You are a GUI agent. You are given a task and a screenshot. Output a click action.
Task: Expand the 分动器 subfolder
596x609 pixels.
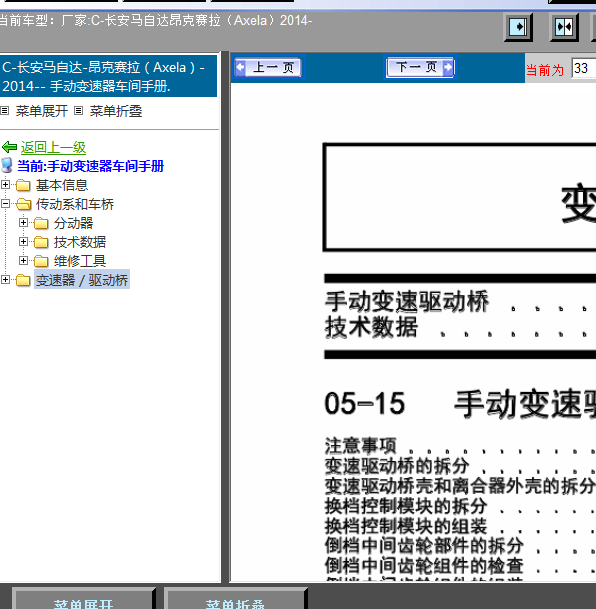23,222
